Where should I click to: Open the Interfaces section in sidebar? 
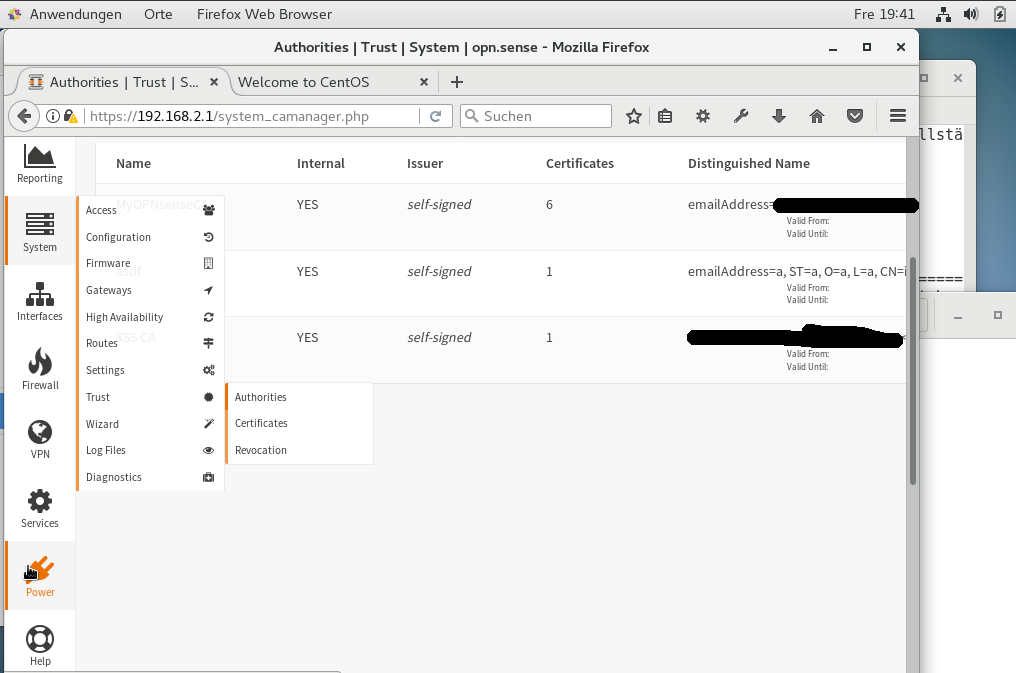click(40, 301)
